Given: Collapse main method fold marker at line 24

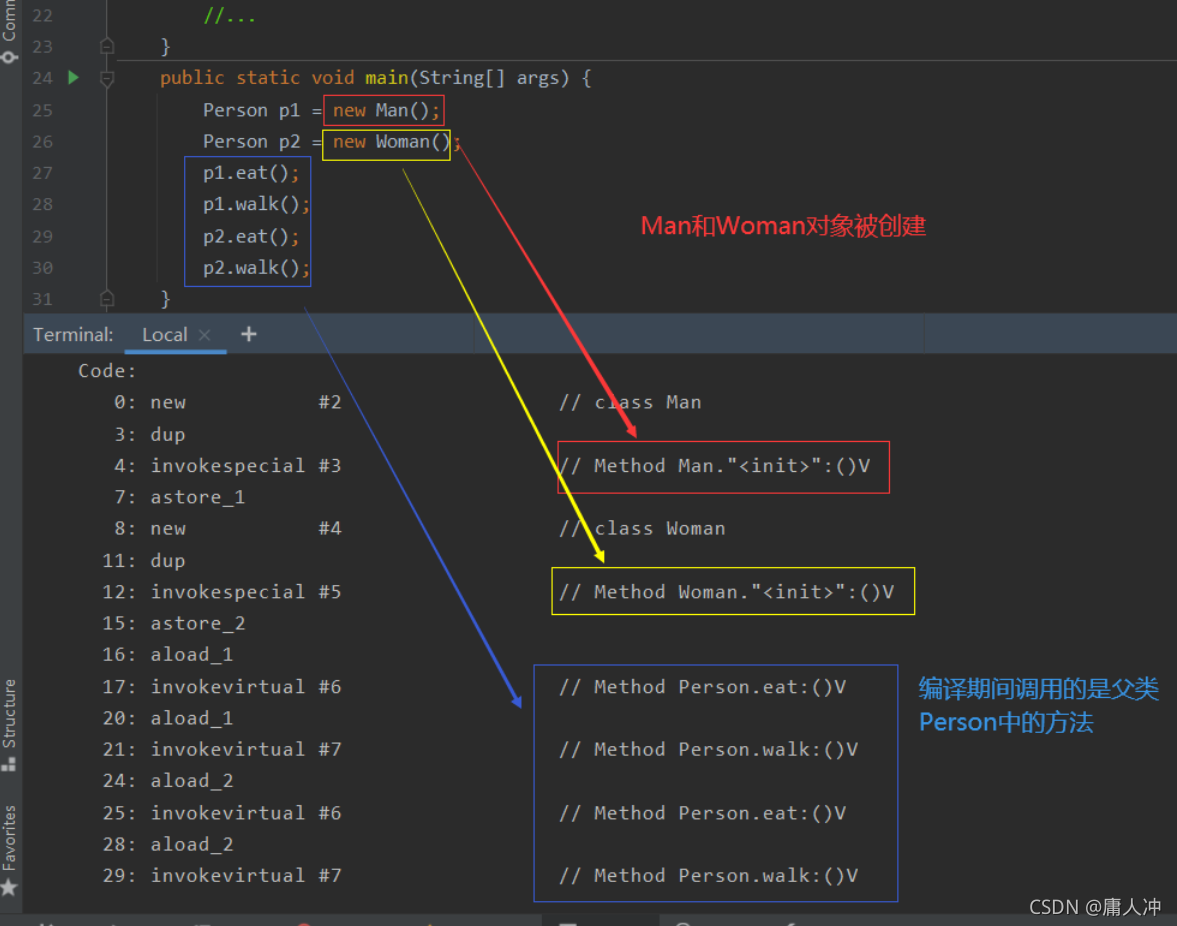Looking at the screenshot, I should click(107, 78).
